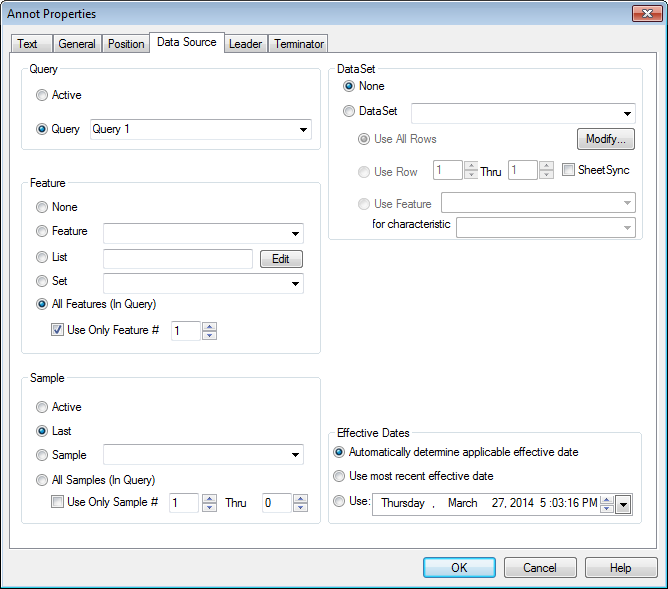Image resolution: width=668 pixels, height=589 pixels.
Task: Choose the DataSet radio option
Action: point(349,112)
